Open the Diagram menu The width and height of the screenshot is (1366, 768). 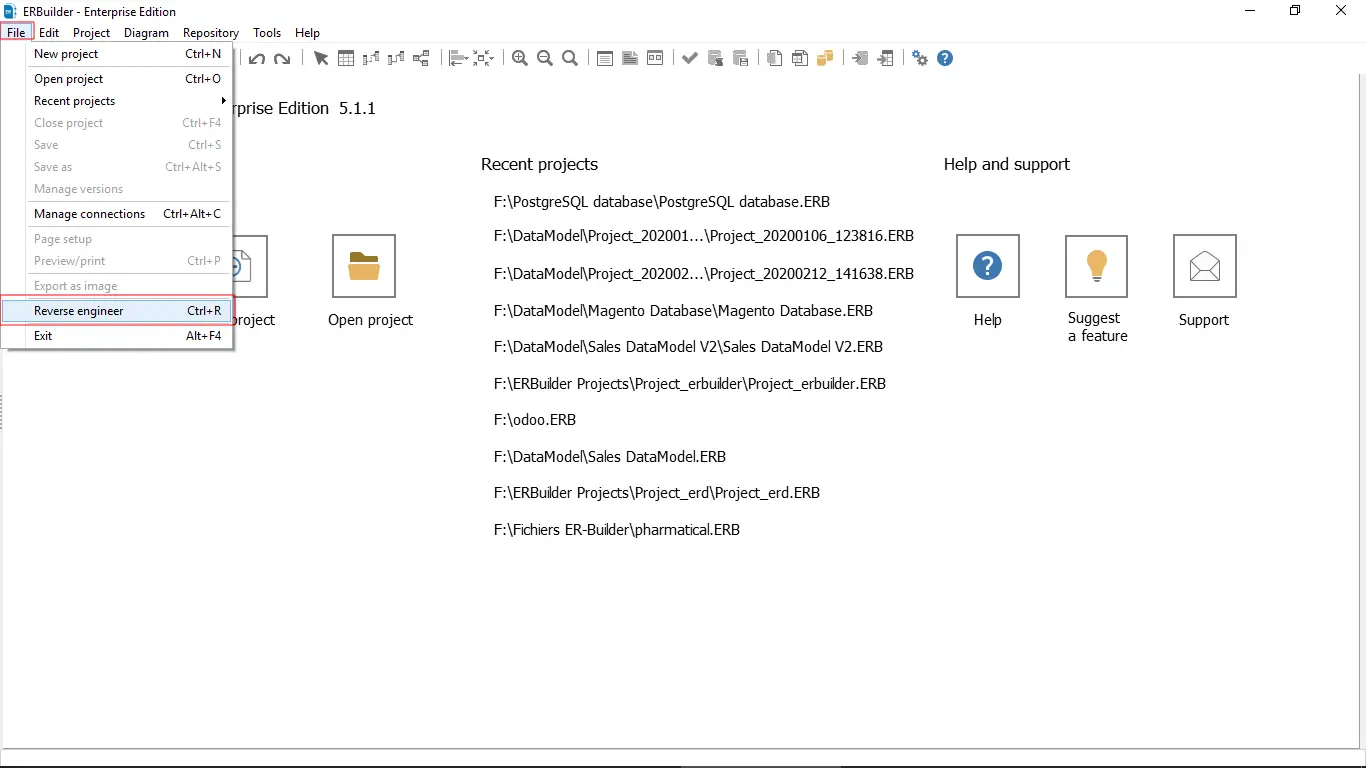146,33
